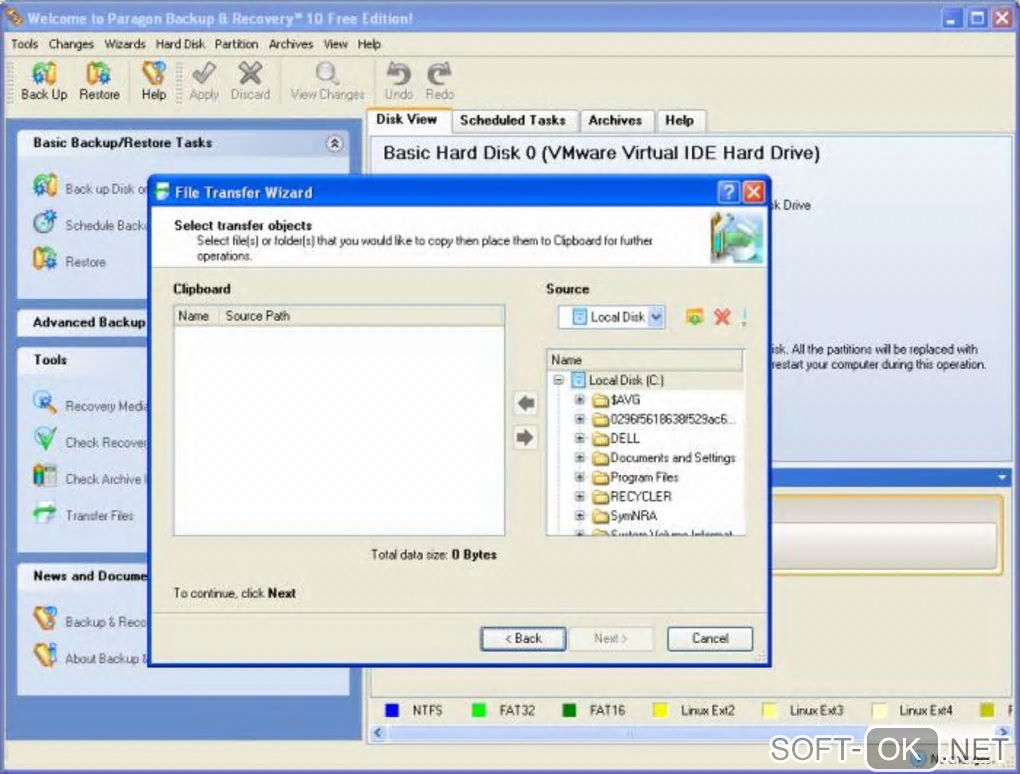Expand the SymNRA folder node
The height and width of the screenshot is (774, 1020).
pos(579,516)
